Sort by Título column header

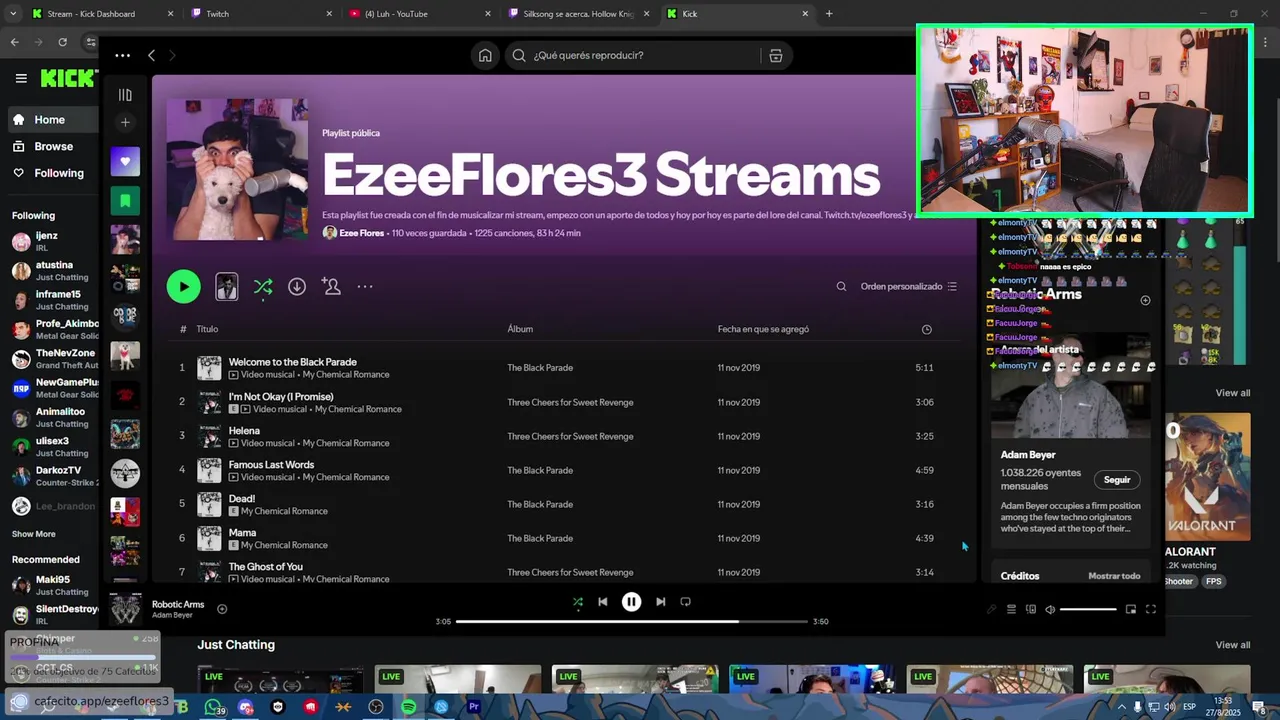coord(207,329)
